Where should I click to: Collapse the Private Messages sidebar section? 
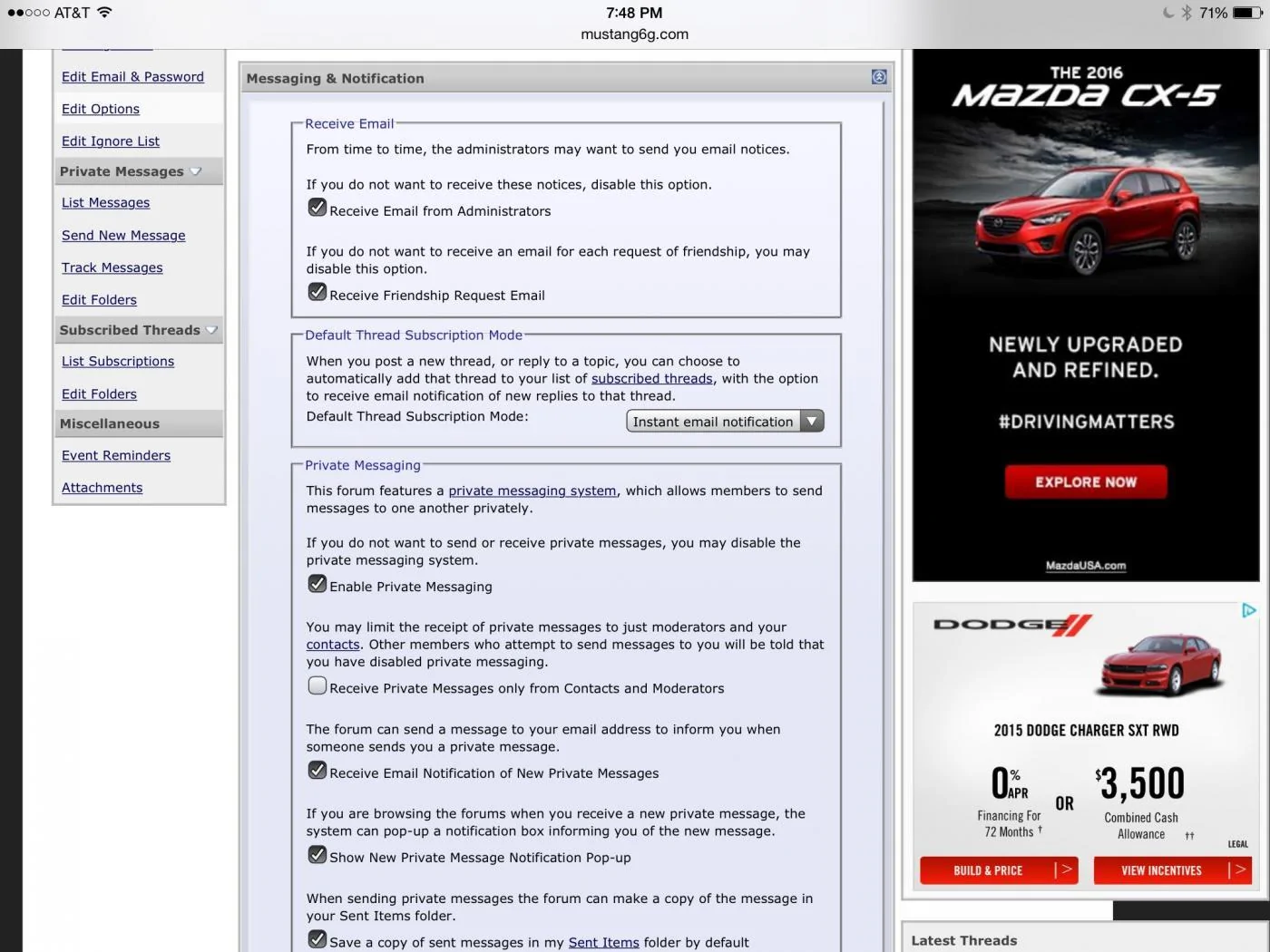pos(195,171)
